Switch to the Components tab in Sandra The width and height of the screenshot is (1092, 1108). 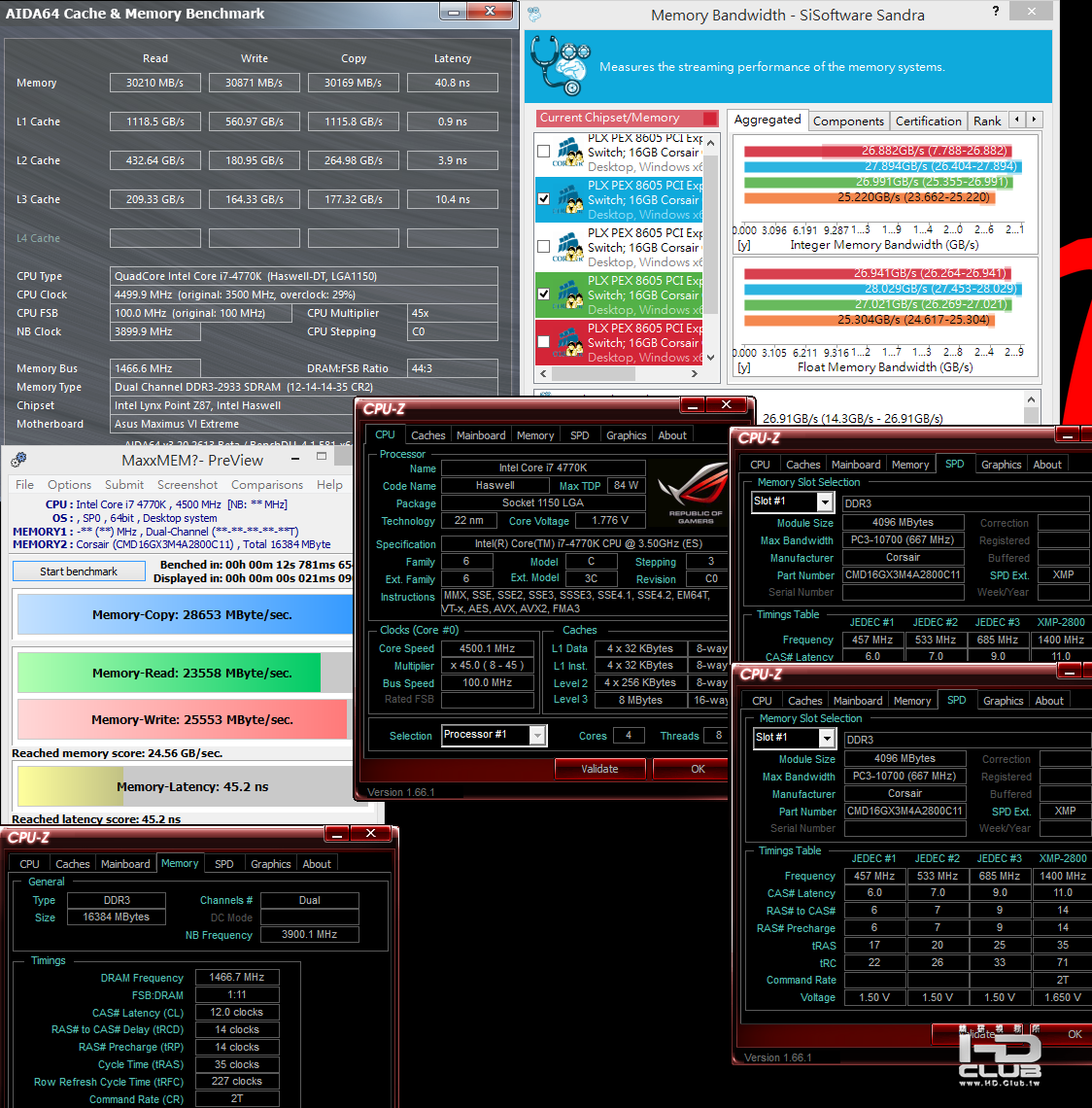click(x=848, y=121)
